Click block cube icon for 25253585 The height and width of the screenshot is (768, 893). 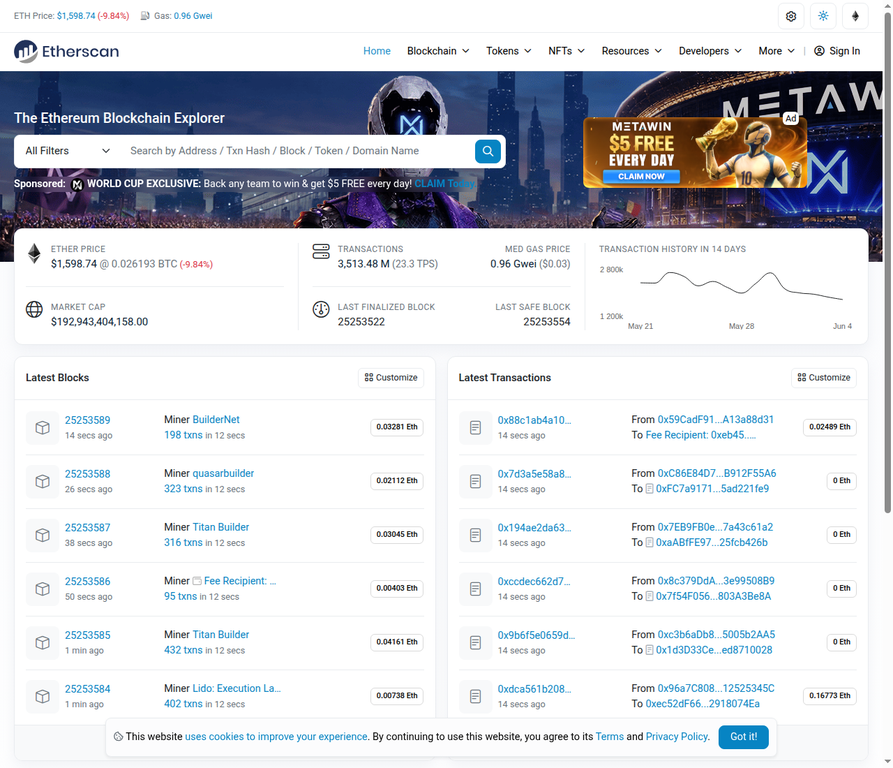(x=42, y=642)
